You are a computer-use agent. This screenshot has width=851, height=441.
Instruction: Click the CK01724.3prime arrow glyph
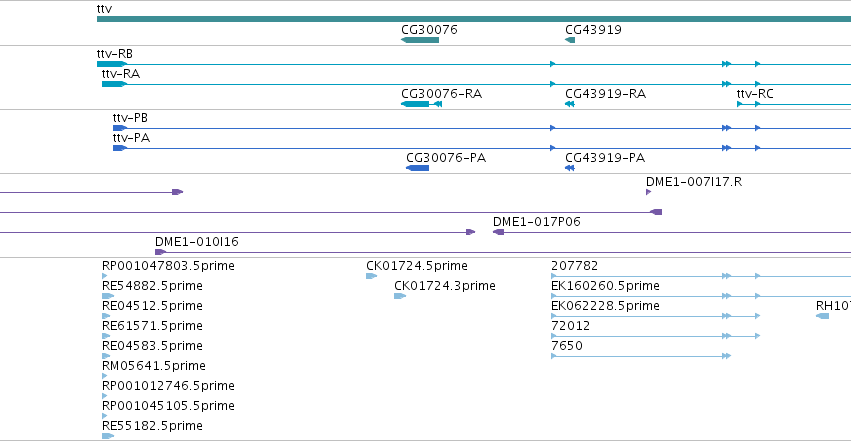(400, 296)
